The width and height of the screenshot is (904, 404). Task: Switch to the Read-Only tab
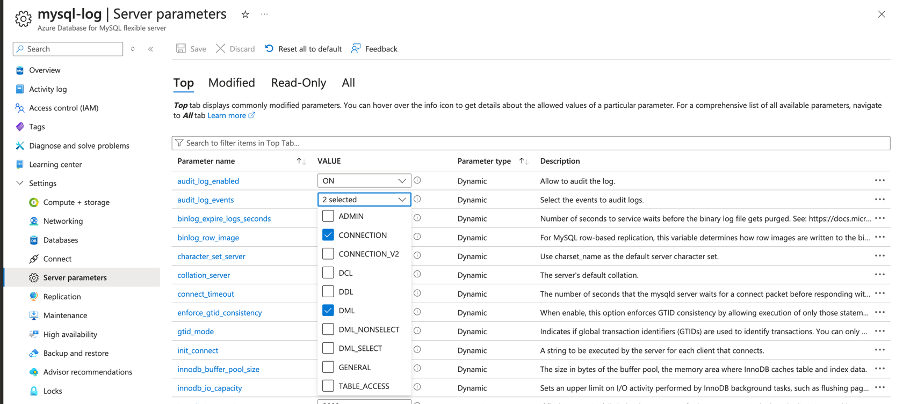(x=298, y=83)
